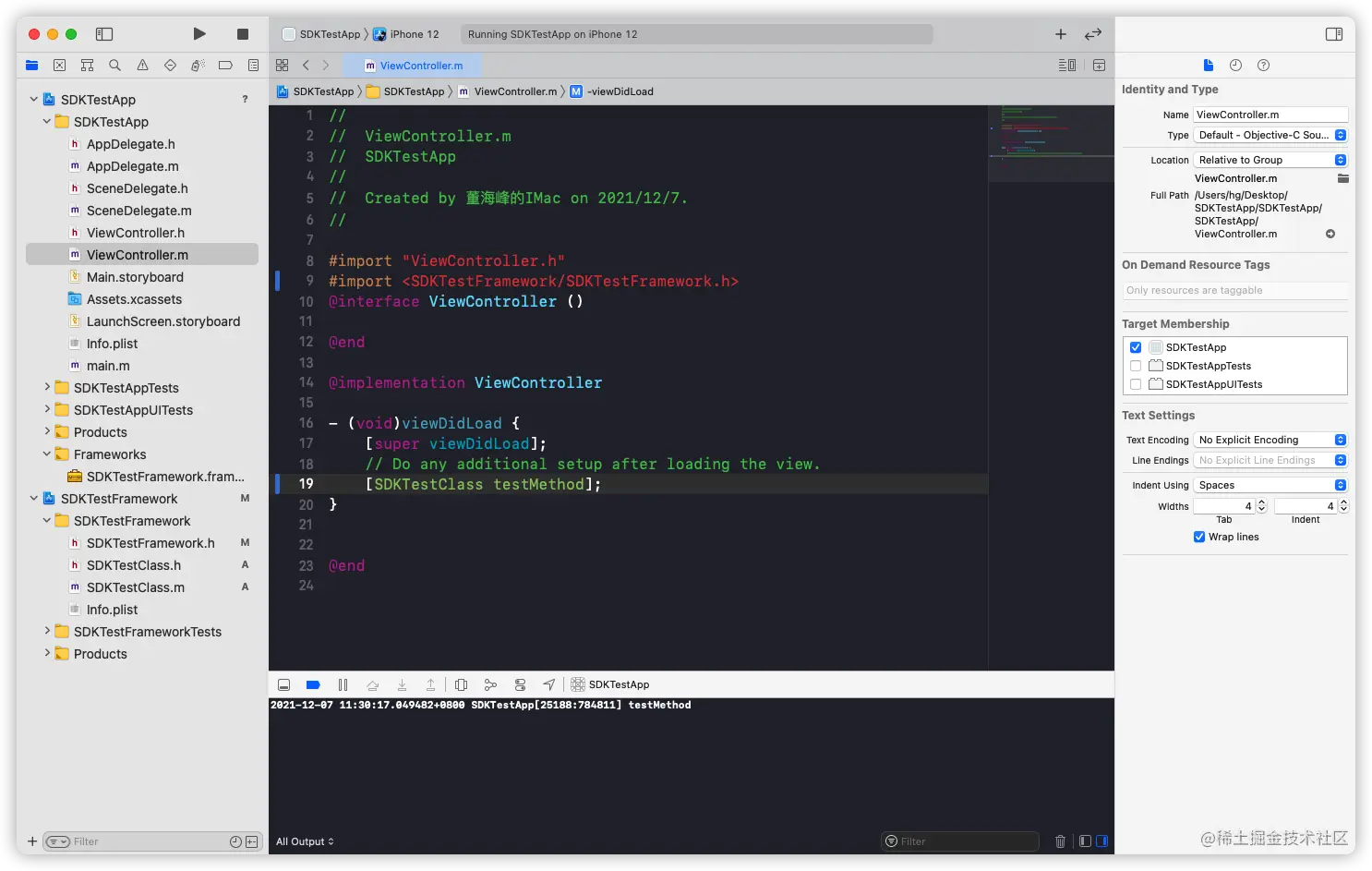
Task: Open the All Output console menu
Action: click(x=305, y=841)
